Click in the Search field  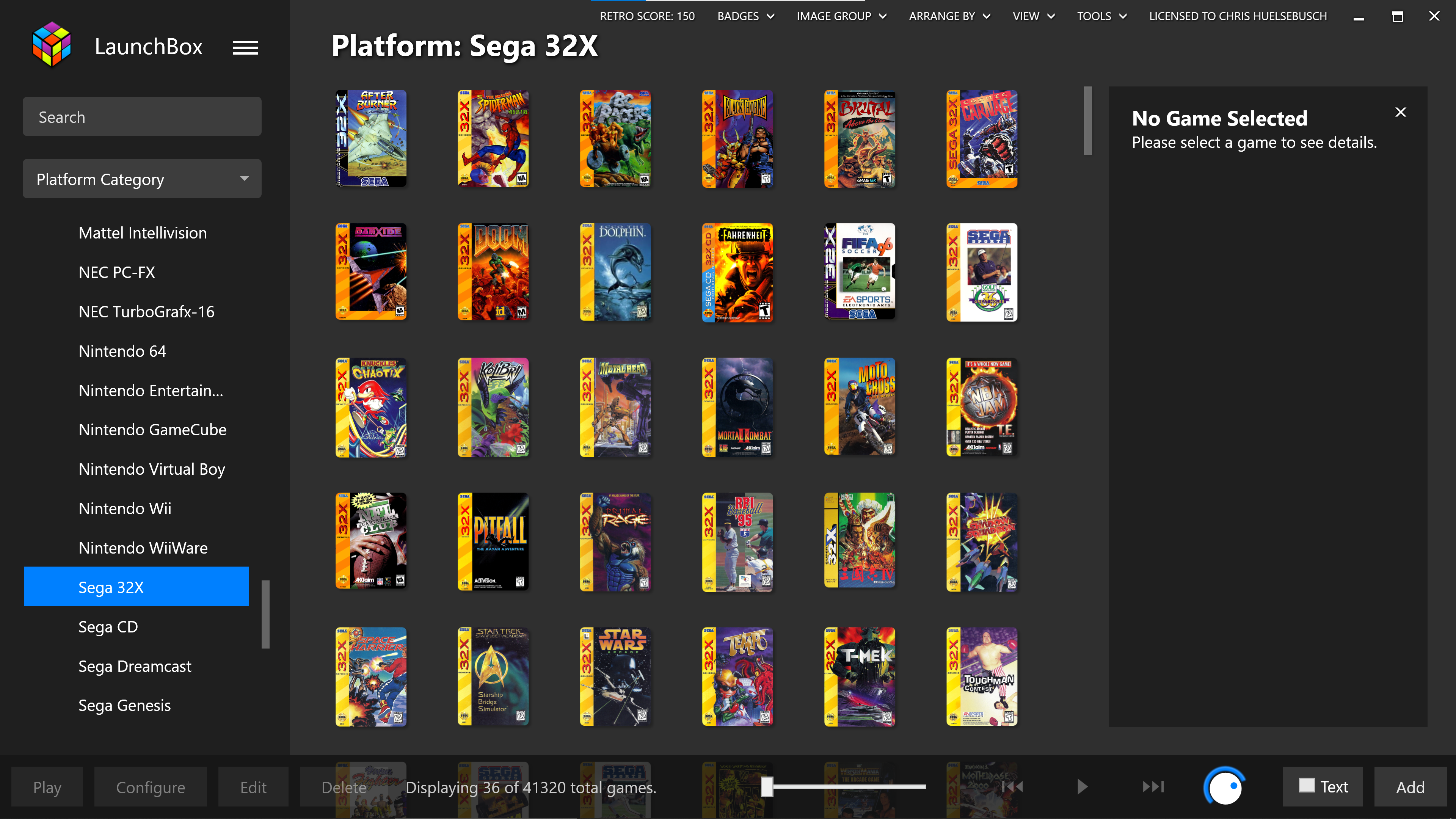click(142, 116)
